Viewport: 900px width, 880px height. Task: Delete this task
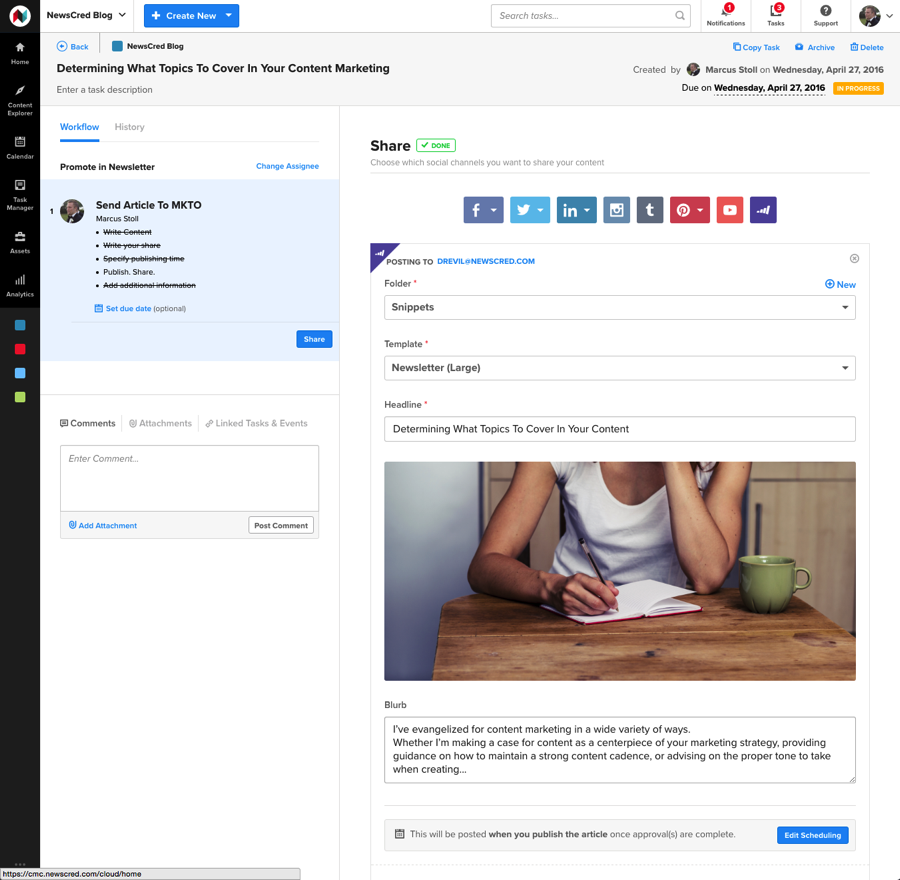[867, 47]
